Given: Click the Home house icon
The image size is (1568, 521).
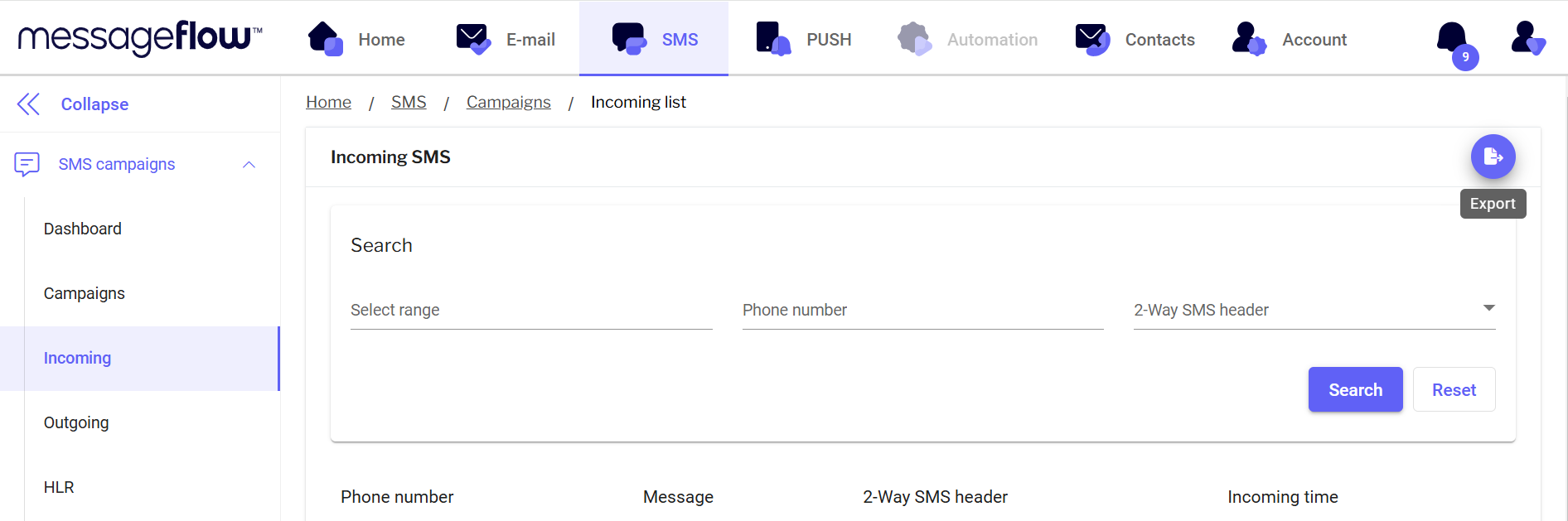Looking at the screenshot, I should click(x=325, y=39).
